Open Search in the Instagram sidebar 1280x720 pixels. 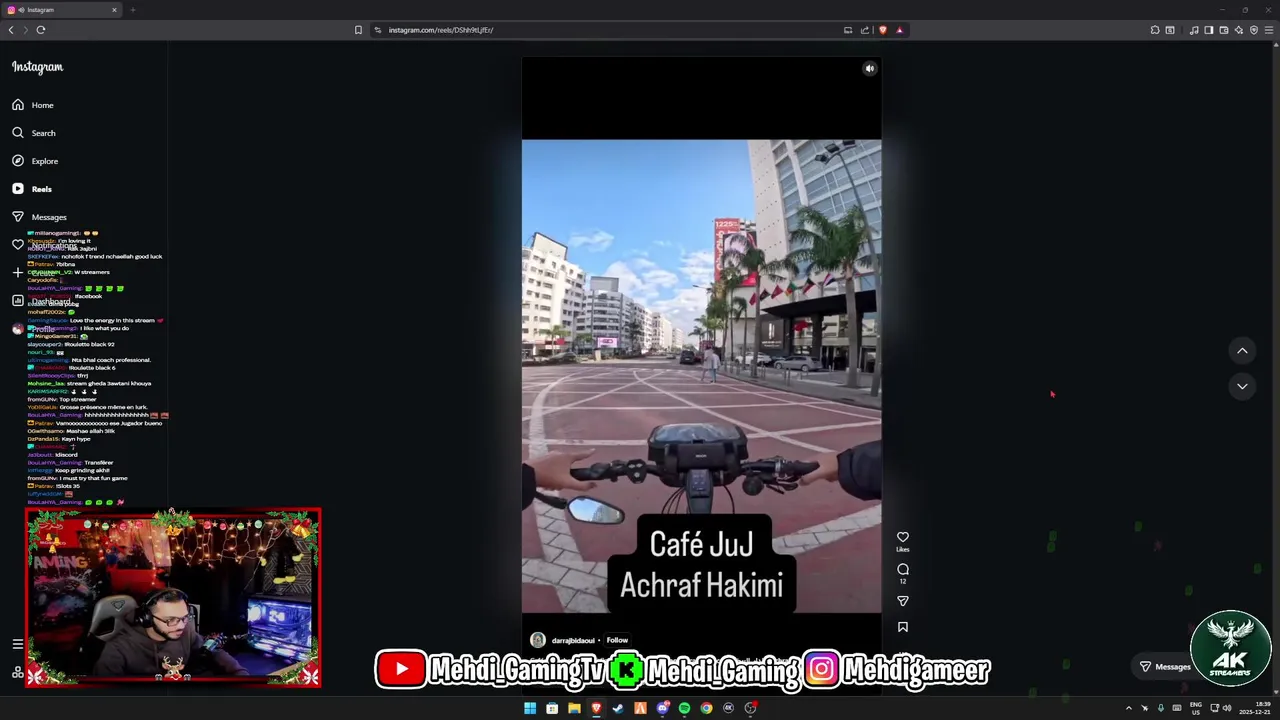(x=34, y=133)
